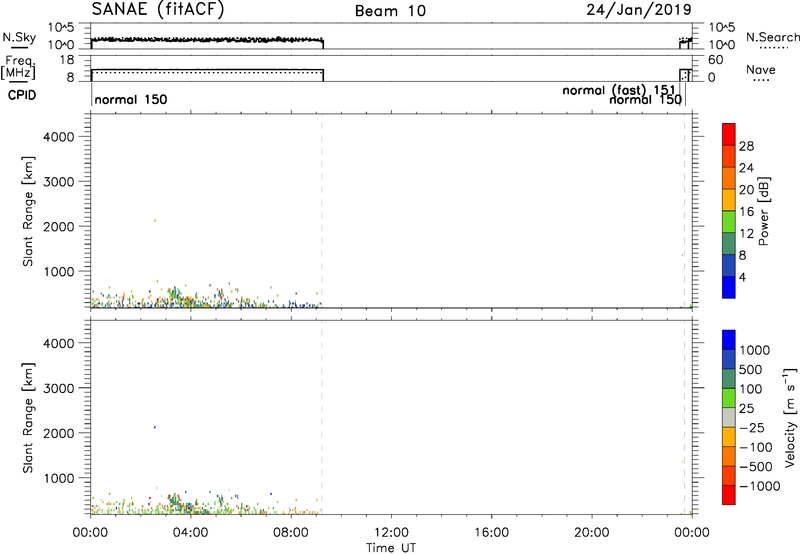Pick the bright blue 0–4 dB power swatch
800x554 pixels.
[x=729, y=287]
